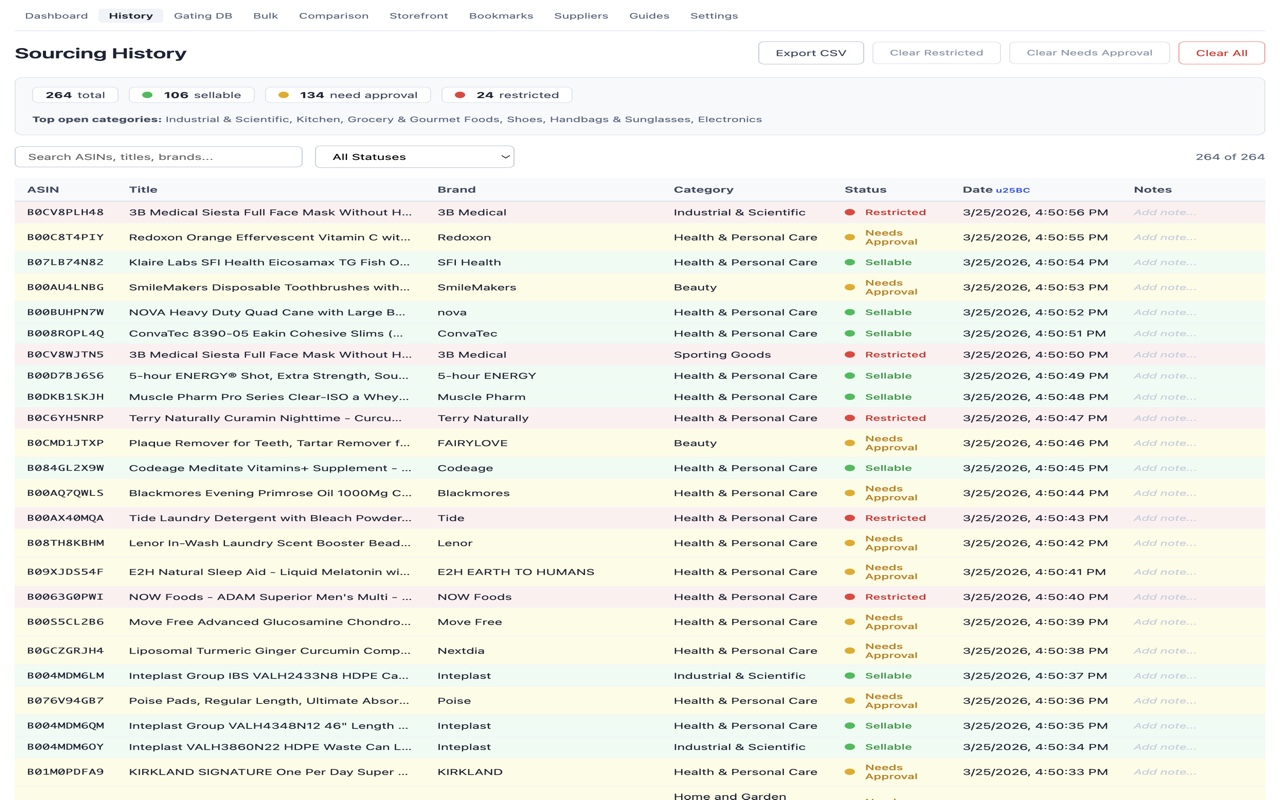Add a note to the Poise row
The height and width of the screenshot is (800, 1280).
[x=1165, y=701]
